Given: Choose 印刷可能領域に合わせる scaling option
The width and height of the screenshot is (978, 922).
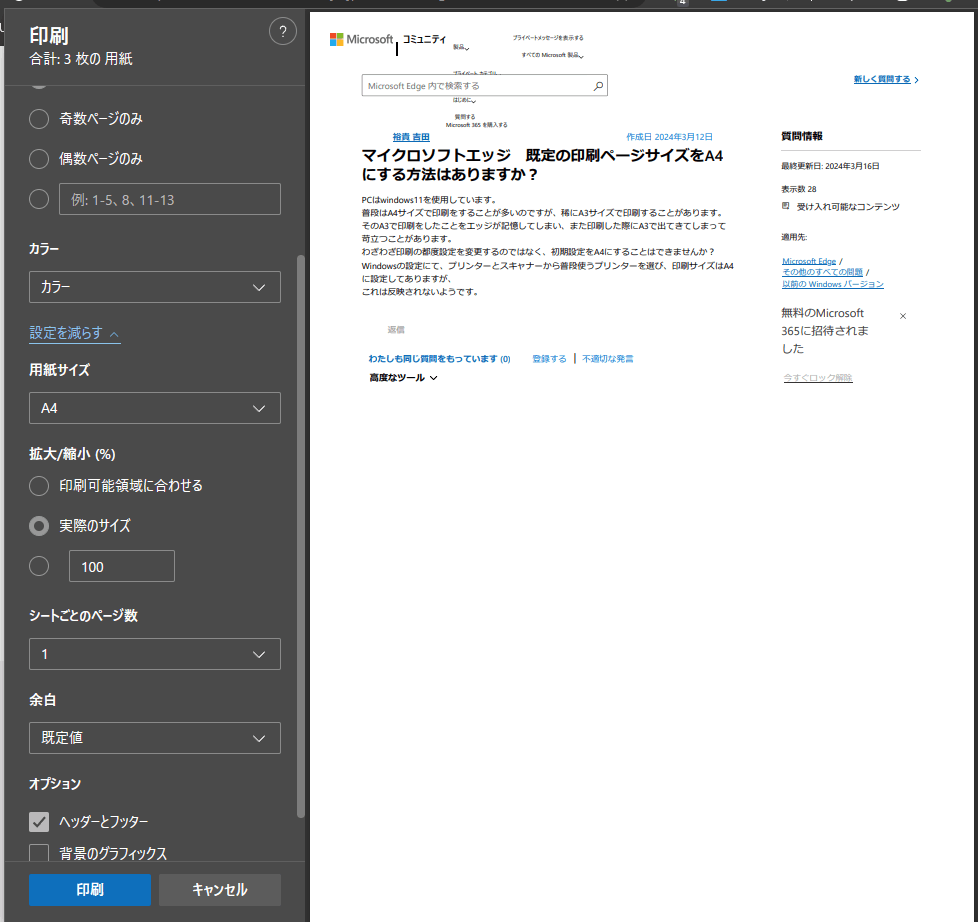Looking at the screenshot, I should pyautogui.click(x=39, y=486).
